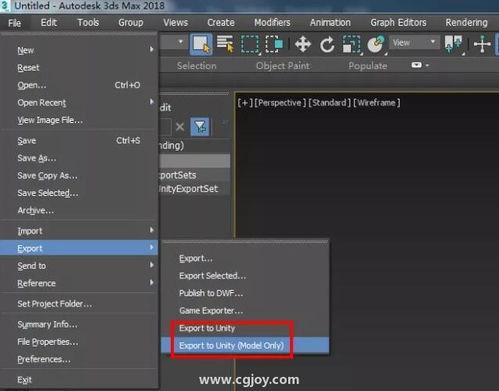Click the [Standard] viewport label

329,103
